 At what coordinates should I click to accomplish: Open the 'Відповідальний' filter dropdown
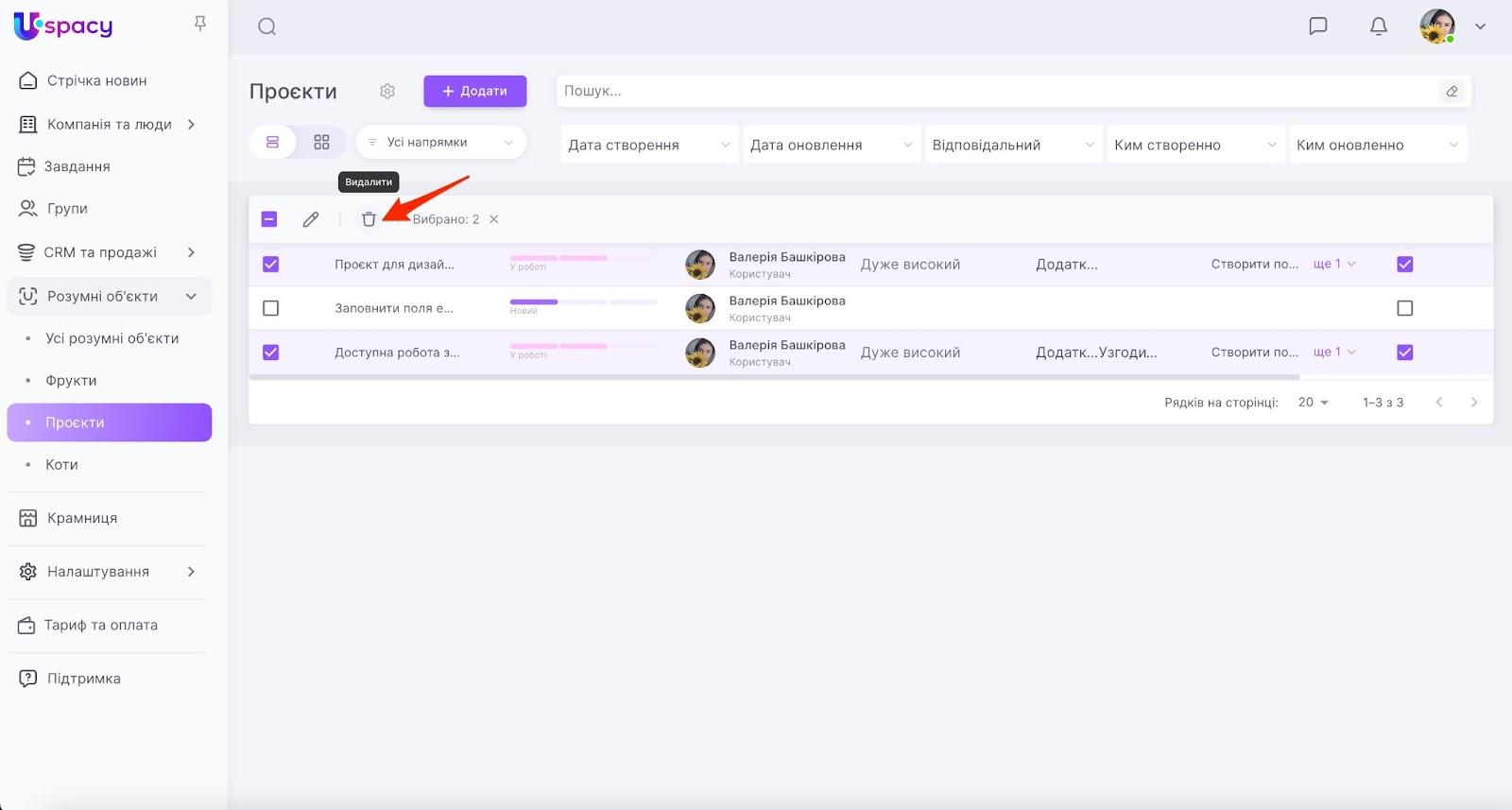click(1012, 145)
